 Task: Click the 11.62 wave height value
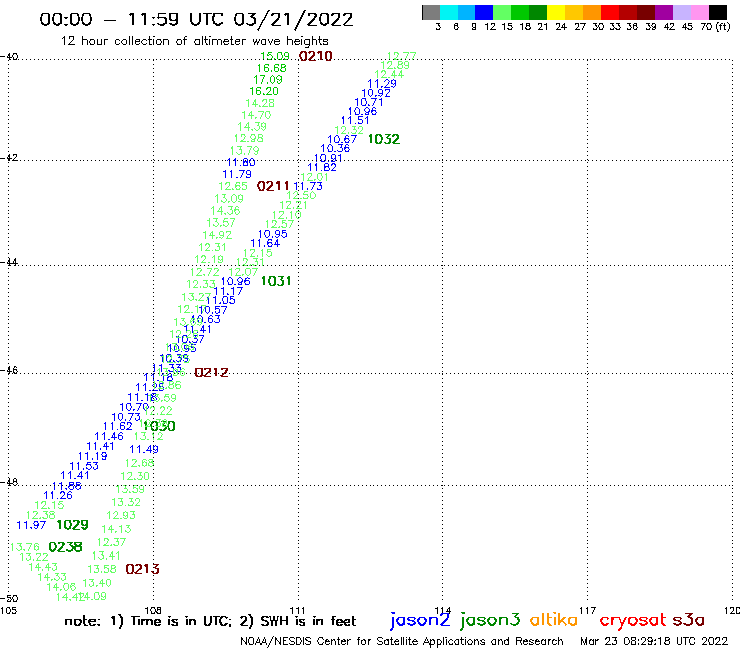118,426
